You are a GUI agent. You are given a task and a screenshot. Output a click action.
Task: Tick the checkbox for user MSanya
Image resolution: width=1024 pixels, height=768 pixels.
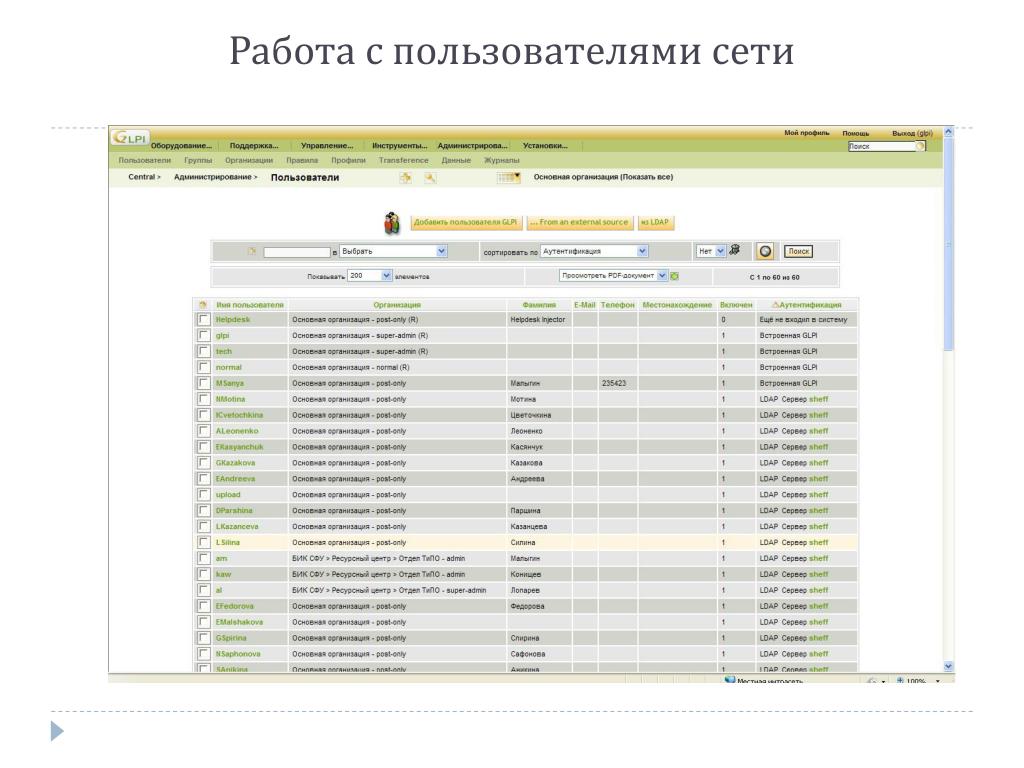[x=204, y=383]
